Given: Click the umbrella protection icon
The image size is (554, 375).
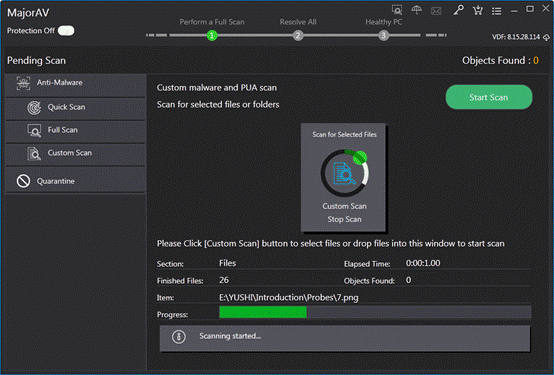Looking at the screenshot, I should [x=417, y=10].
